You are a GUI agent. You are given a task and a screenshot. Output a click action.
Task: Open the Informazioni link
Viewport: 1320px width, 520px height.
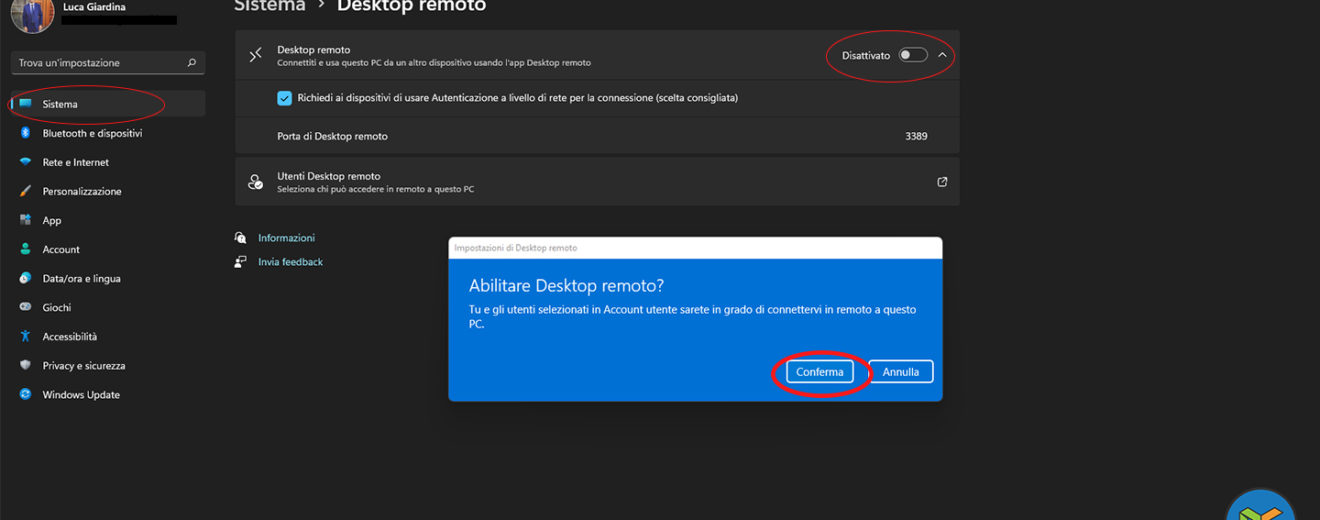coord(286,238)
